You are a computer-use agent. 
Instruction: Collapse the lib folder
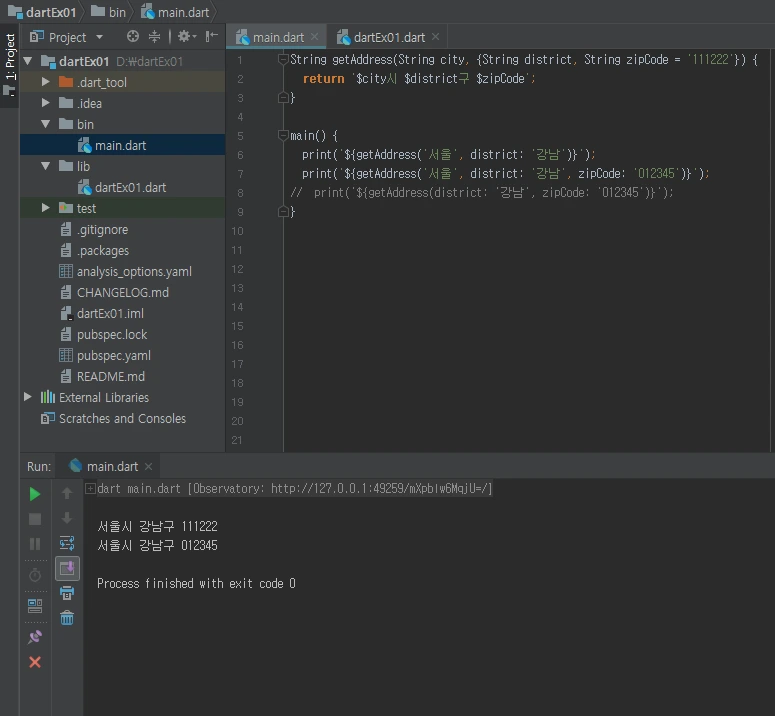45,166
